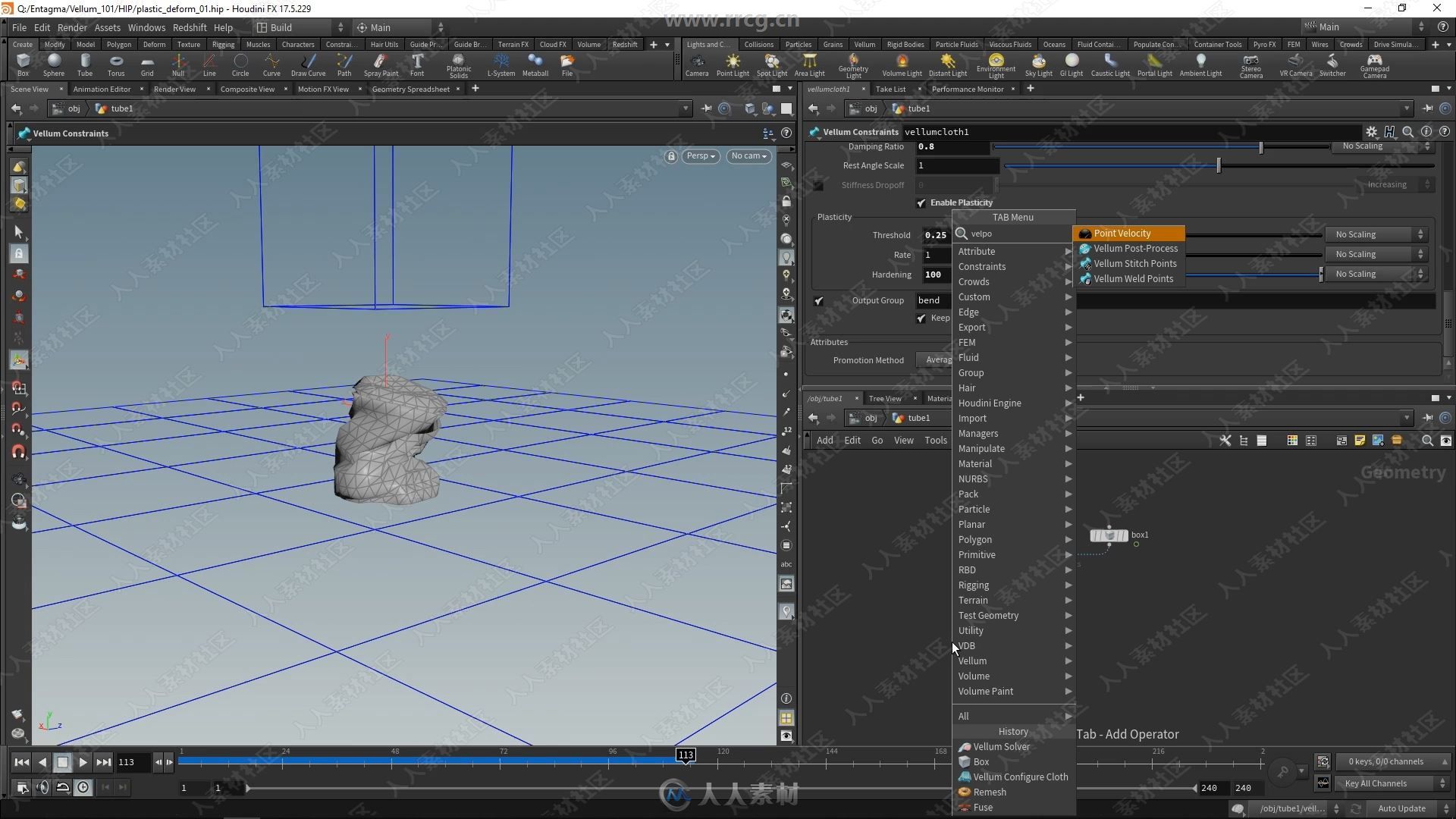Click the Add button in node editor
Image resolution: width=1456 pixels, height=819 pixels.
(x=824, y=440)
